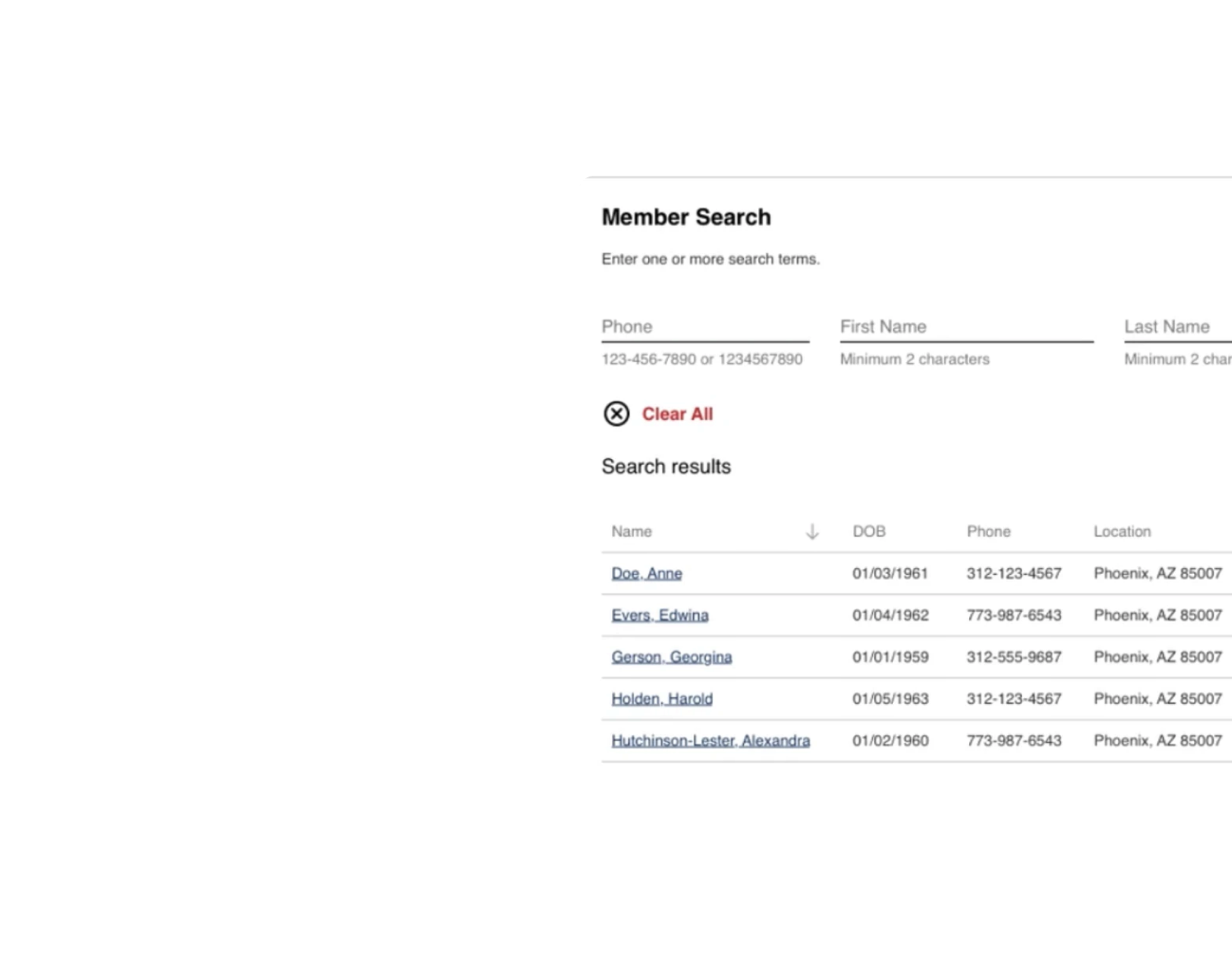Click the Clear All red text button
Screen dimensions: 1232x969
click(677, 414)
